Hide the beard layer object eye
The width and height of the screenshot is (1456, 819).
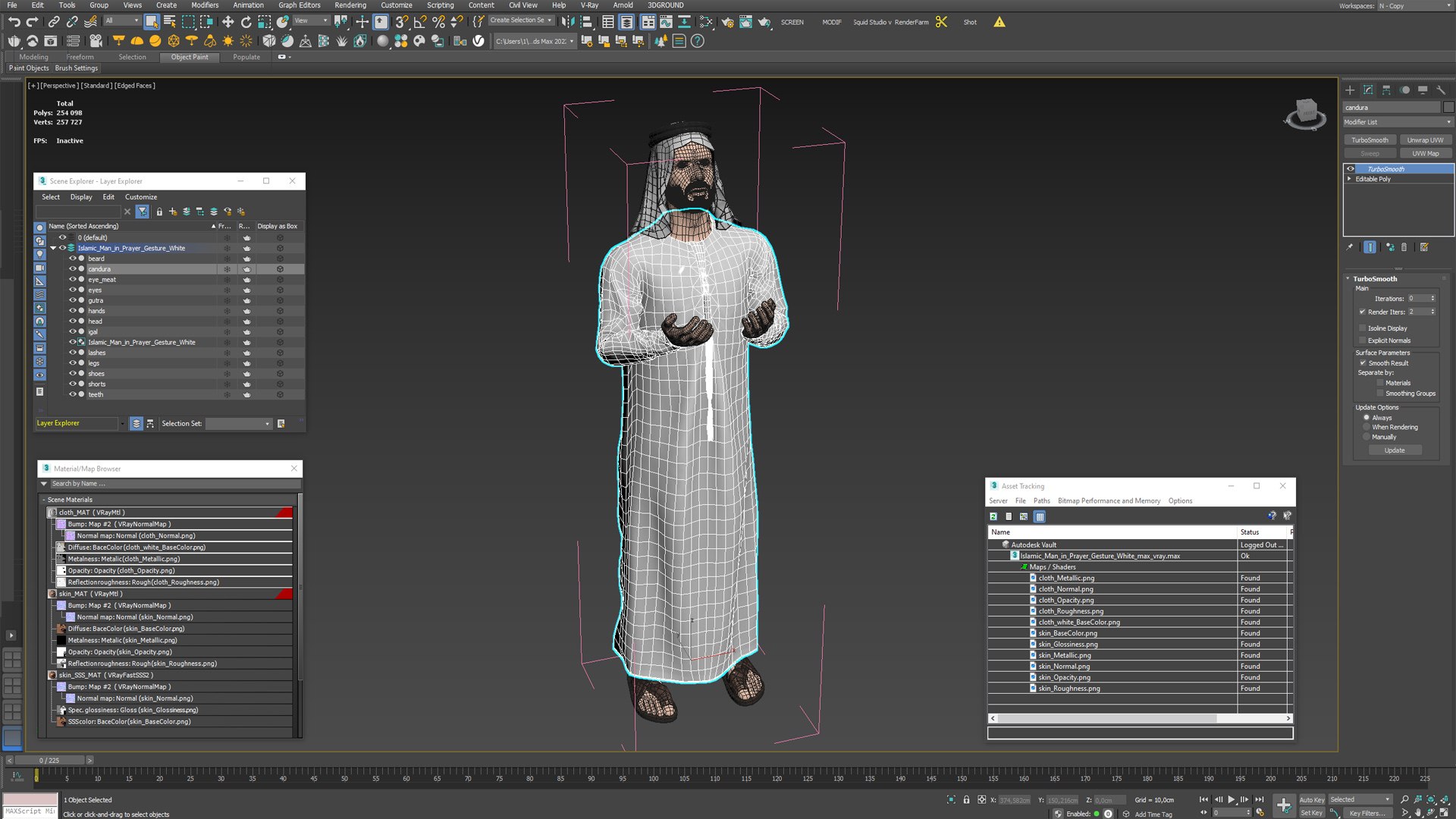coord(73,259)
